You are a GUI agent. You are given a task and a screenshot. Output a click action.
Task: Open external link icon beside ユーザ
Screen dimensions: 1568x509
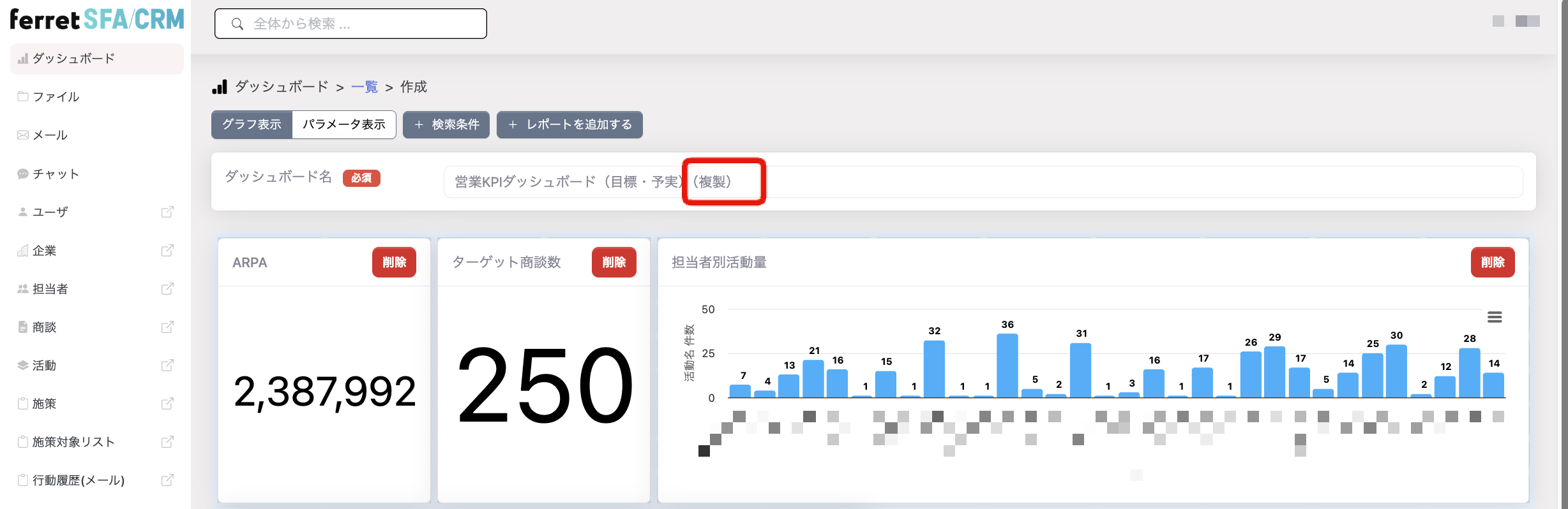(167, 212)
